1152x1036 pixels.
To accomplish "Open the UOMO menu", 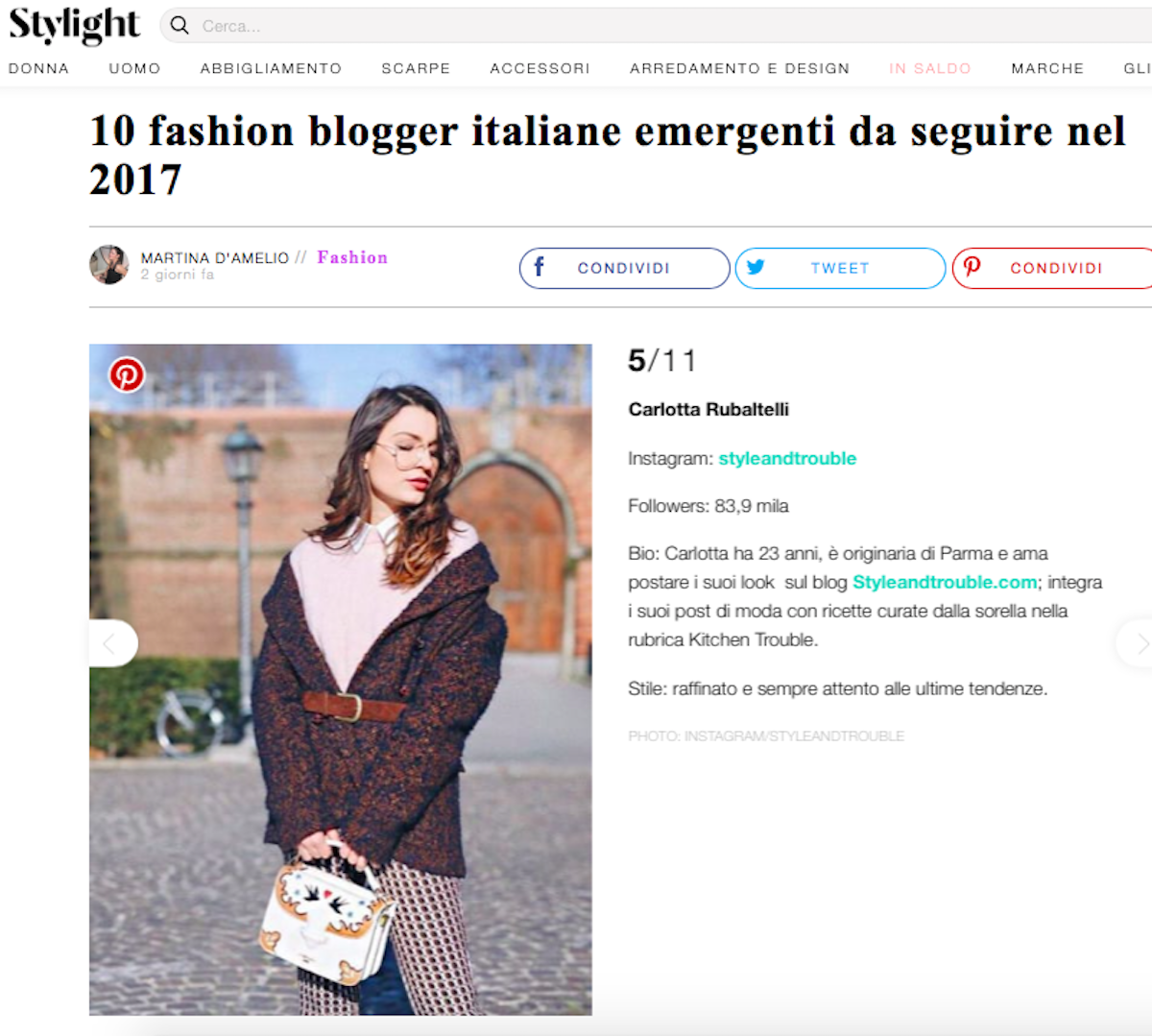I will coord(134,68).
